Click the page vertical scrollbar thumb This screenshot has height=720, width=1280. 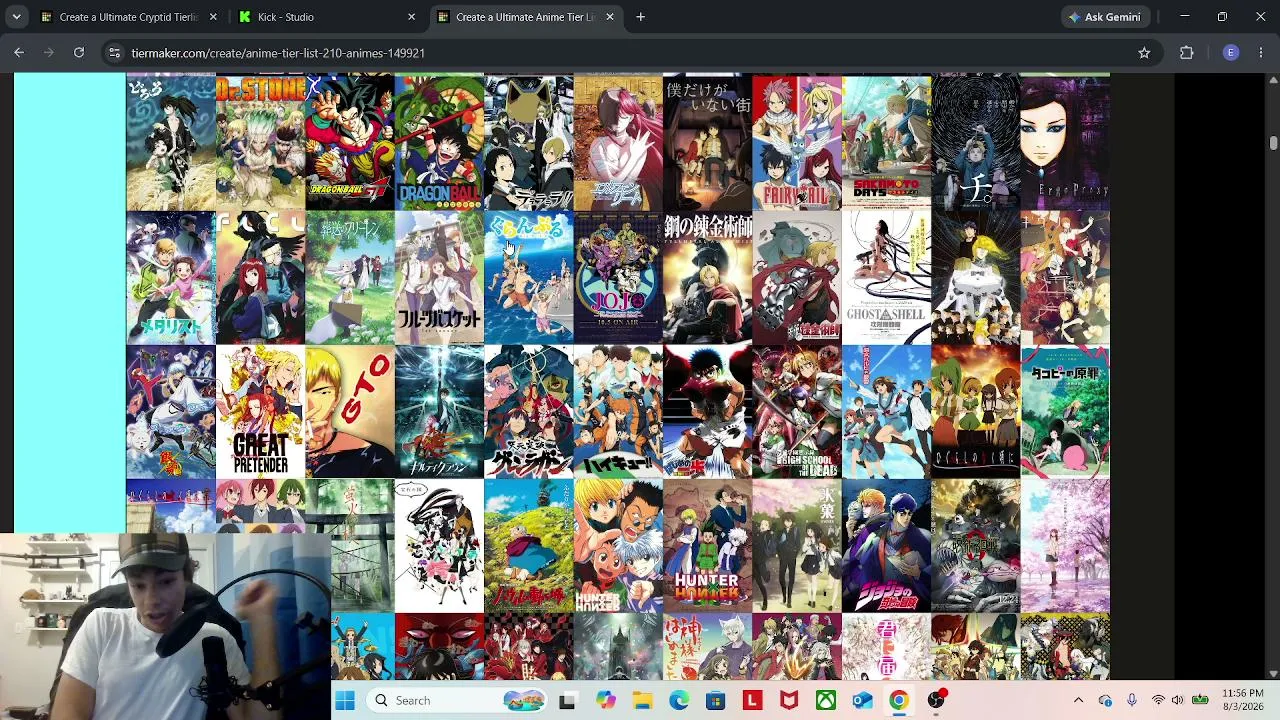tap(1273, 144)
